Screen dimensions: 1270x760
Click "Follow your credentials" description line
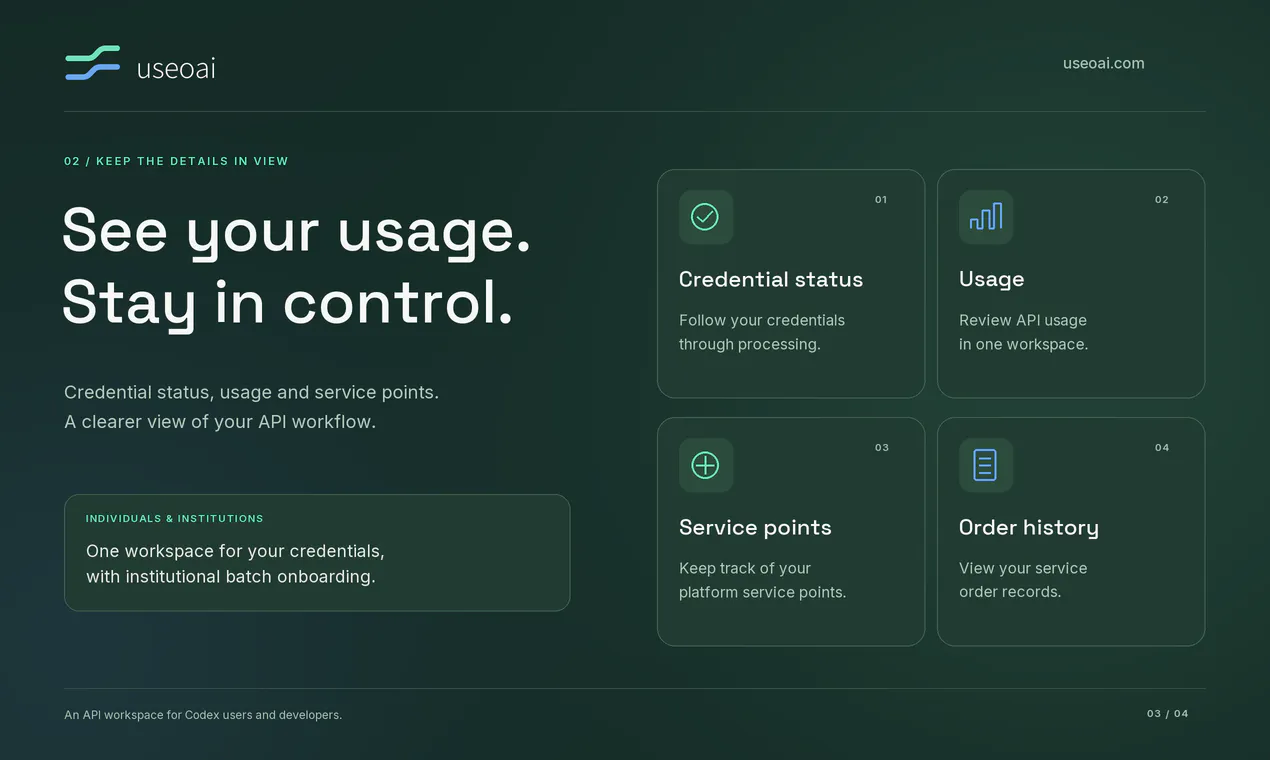click(762, 320)
